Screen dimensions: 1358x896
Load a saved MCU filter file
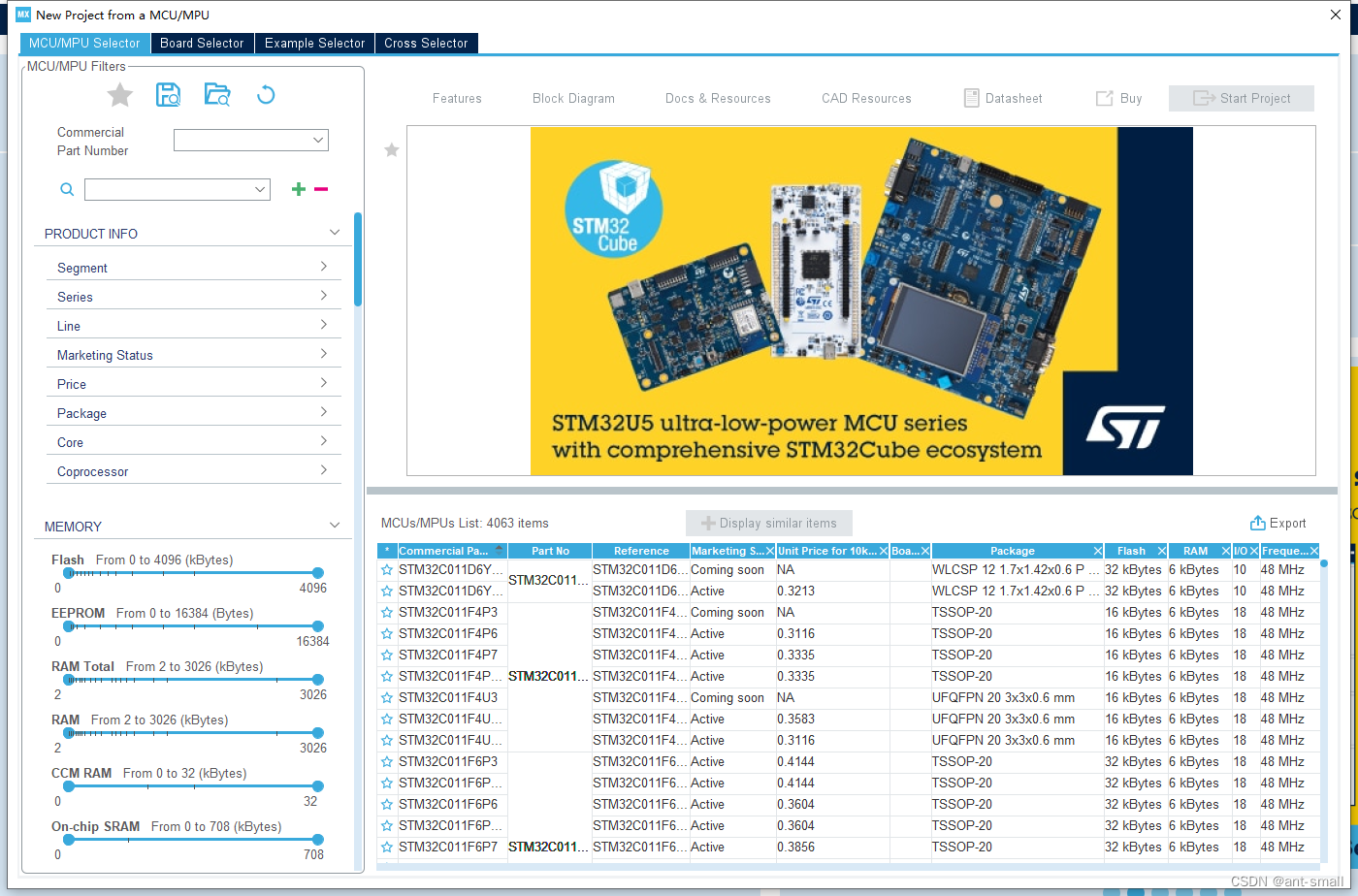point(217,94)
